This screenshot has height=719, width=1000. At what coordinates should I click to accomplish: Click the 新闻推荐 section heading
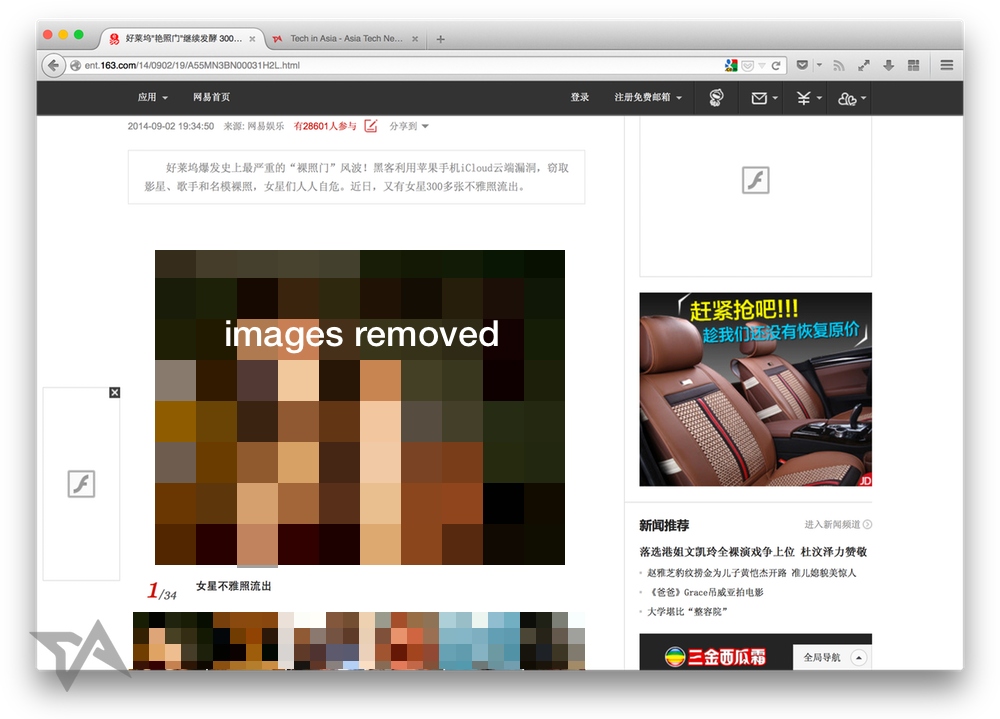[664, 525]
